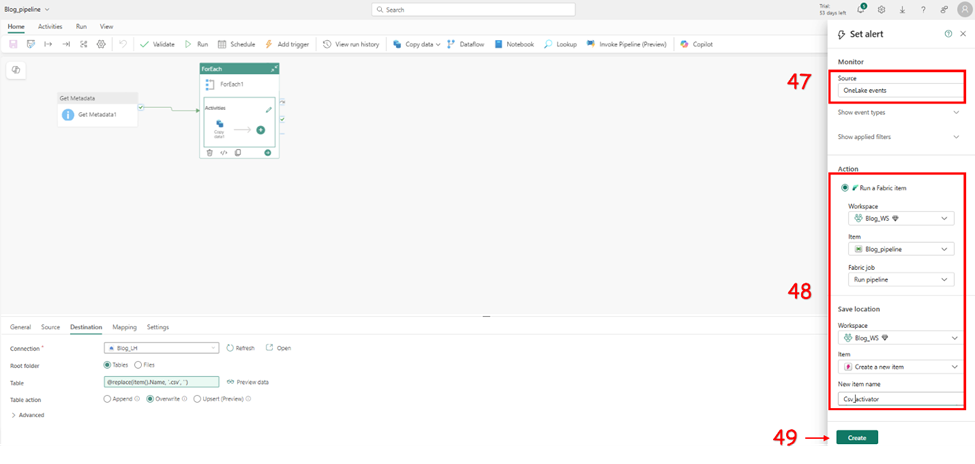Open the help question mark icon
975x464 pixels.
tap(923, 10)
